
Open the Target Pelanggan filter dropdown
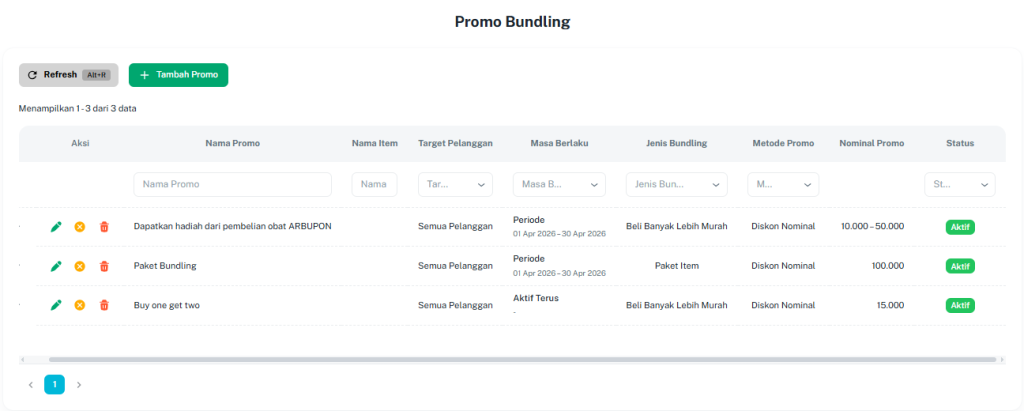455,185
